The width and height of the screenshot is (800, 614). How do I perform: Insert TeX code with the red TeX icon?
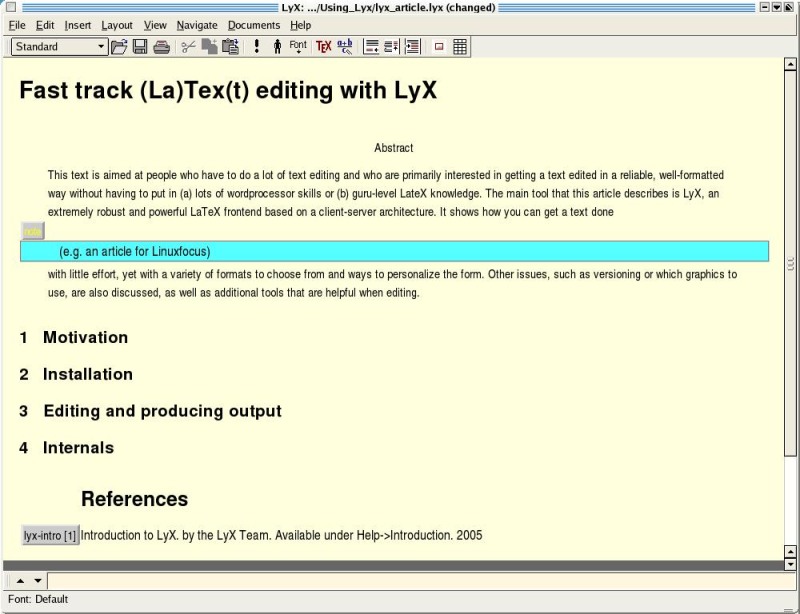click(x=323, y=46)
